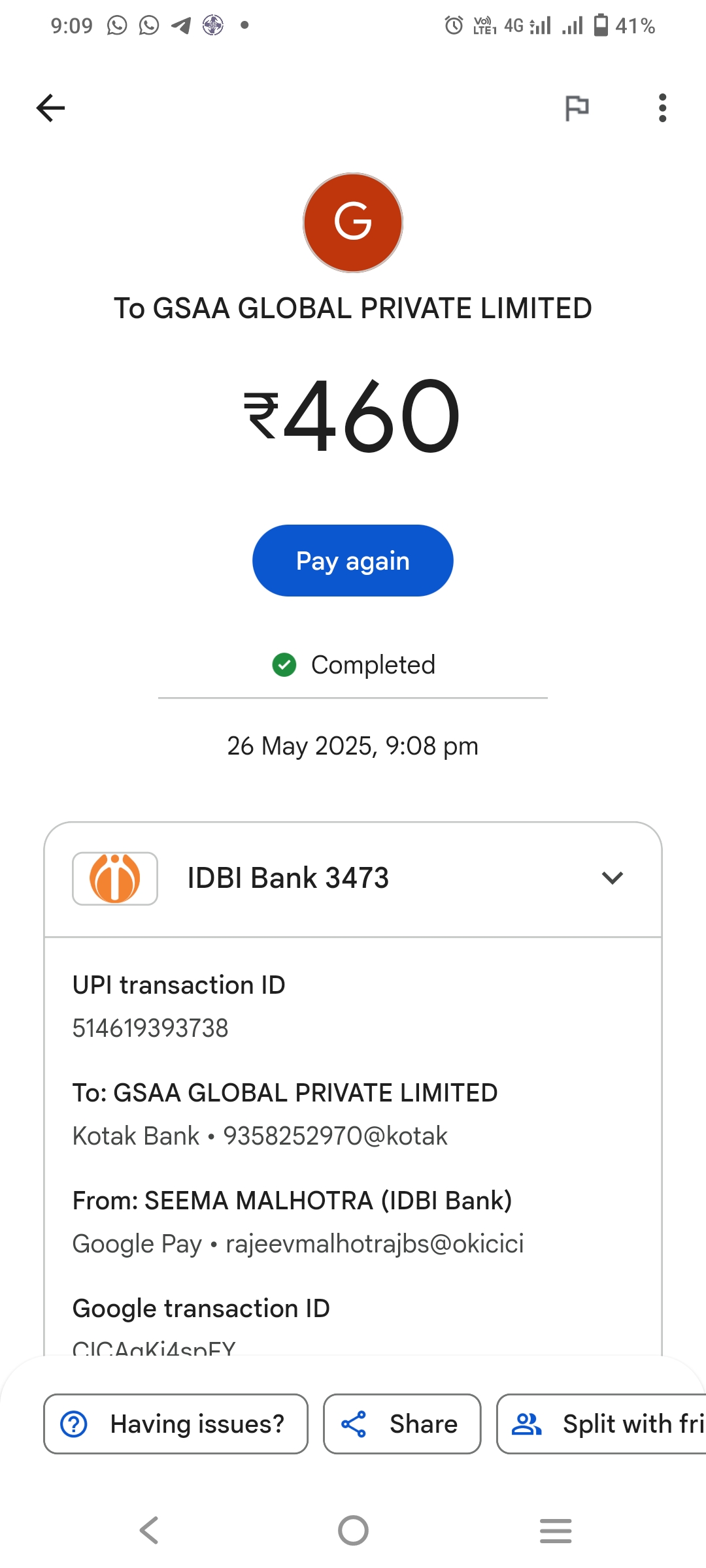Open the three-dot overflow menu
This screenshot has height=1568, width=706.
click(662, 108)
